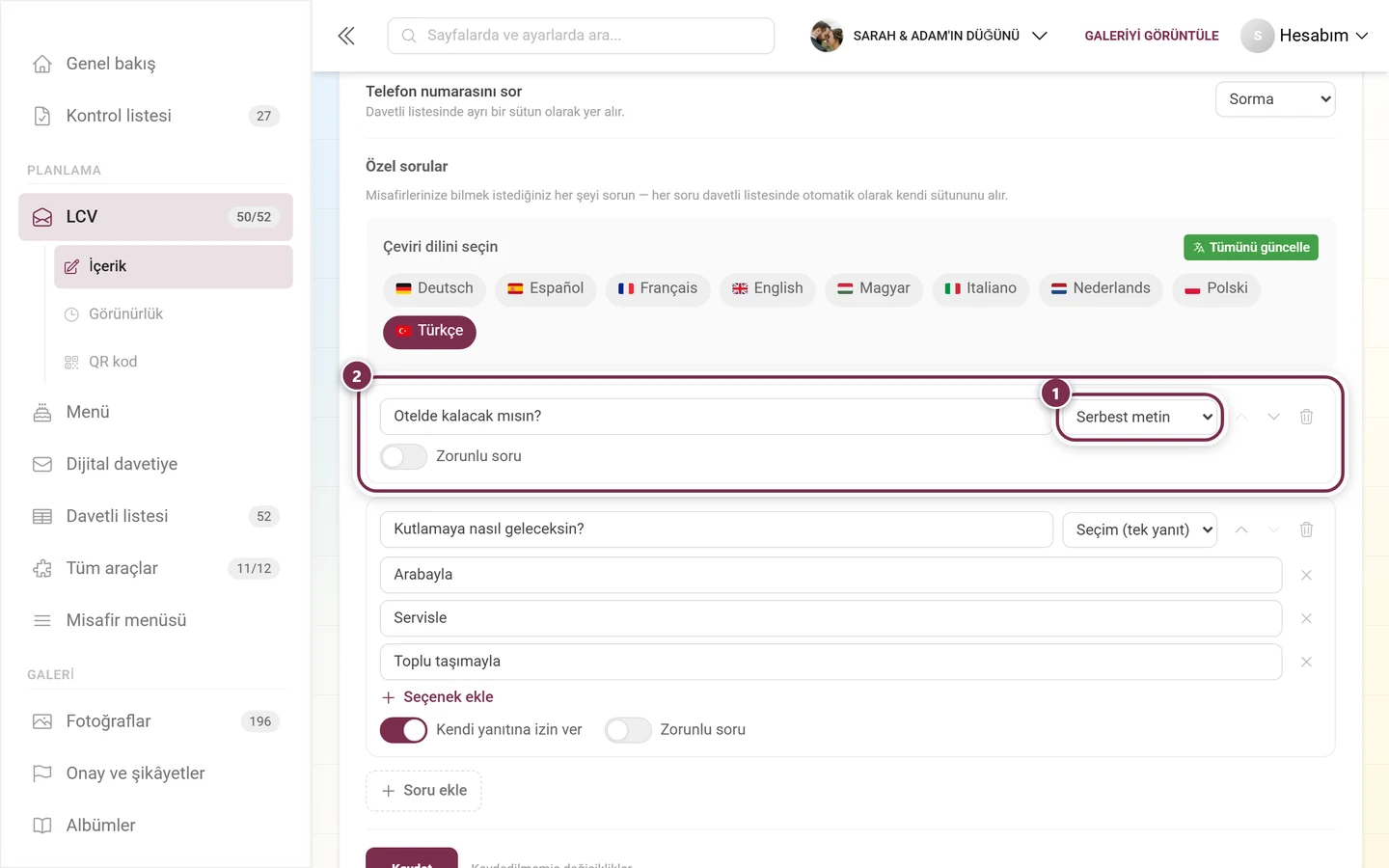
Task: Open Genel bakış home page
Action: click(x=155, y=64)
